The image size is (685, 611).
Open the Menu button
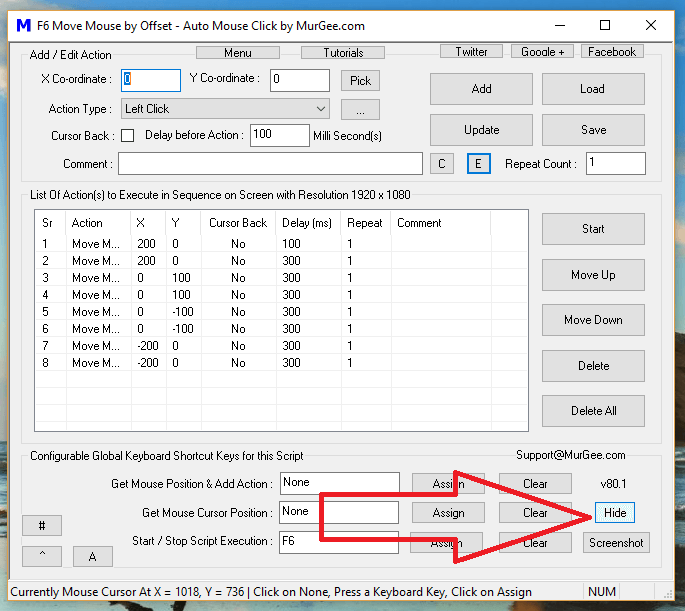coord(238,53)
